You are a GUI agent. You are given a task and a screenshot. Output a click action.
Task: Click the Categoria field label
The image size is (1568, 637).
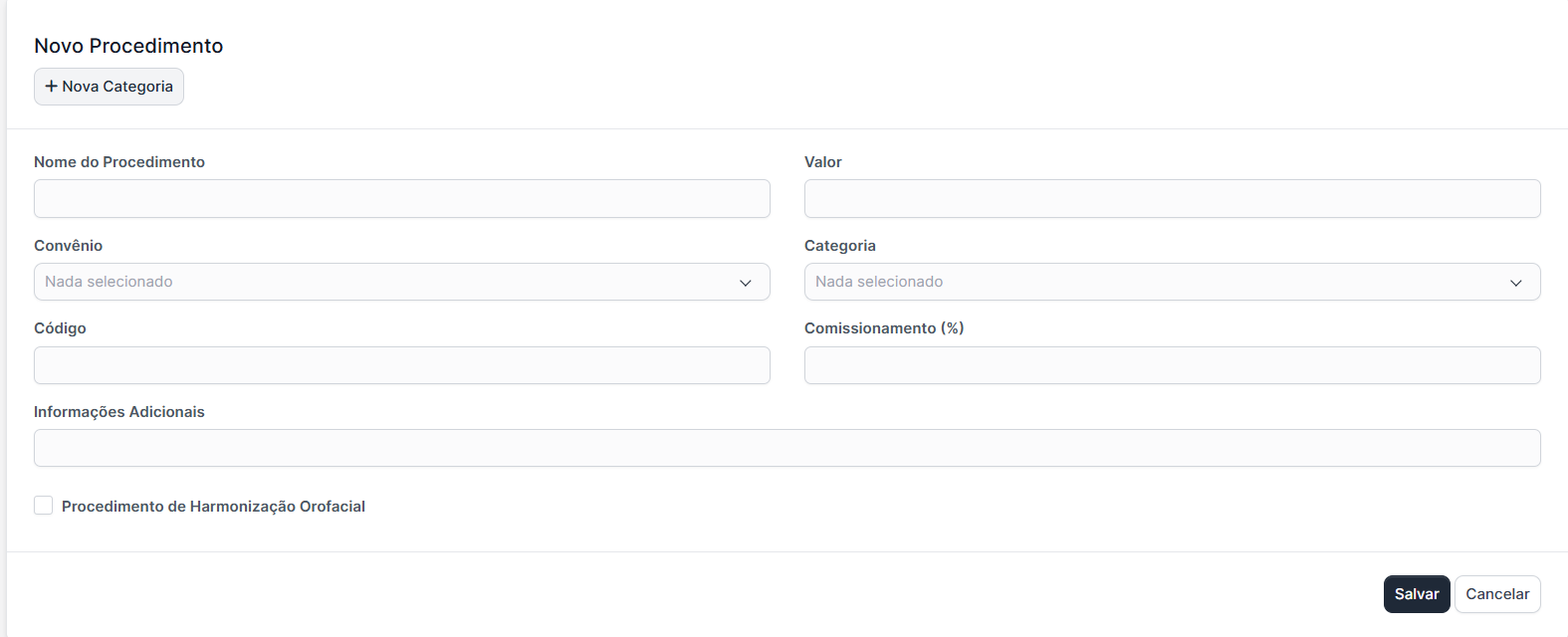(x=839, y=246)
